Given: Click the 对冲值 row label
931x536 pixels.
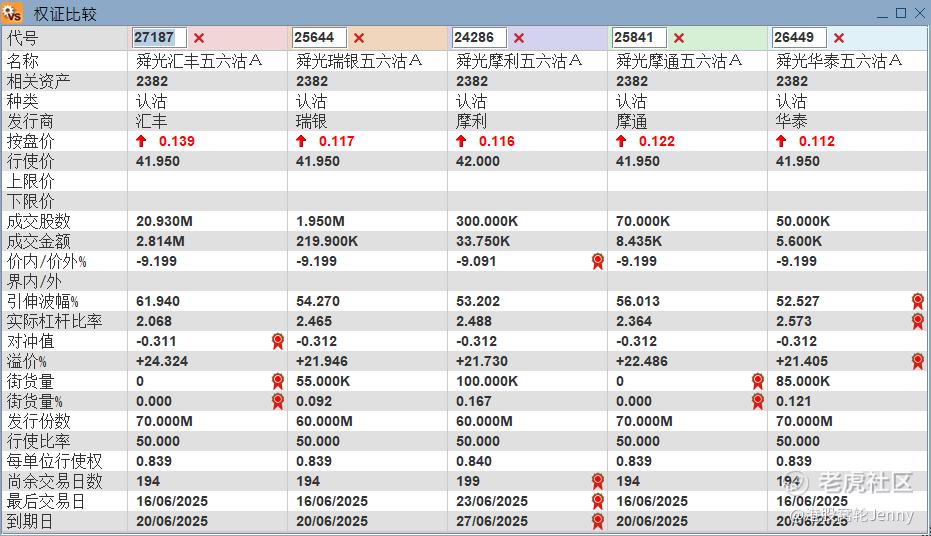Looking at the screenshot, I should [30, 341].
